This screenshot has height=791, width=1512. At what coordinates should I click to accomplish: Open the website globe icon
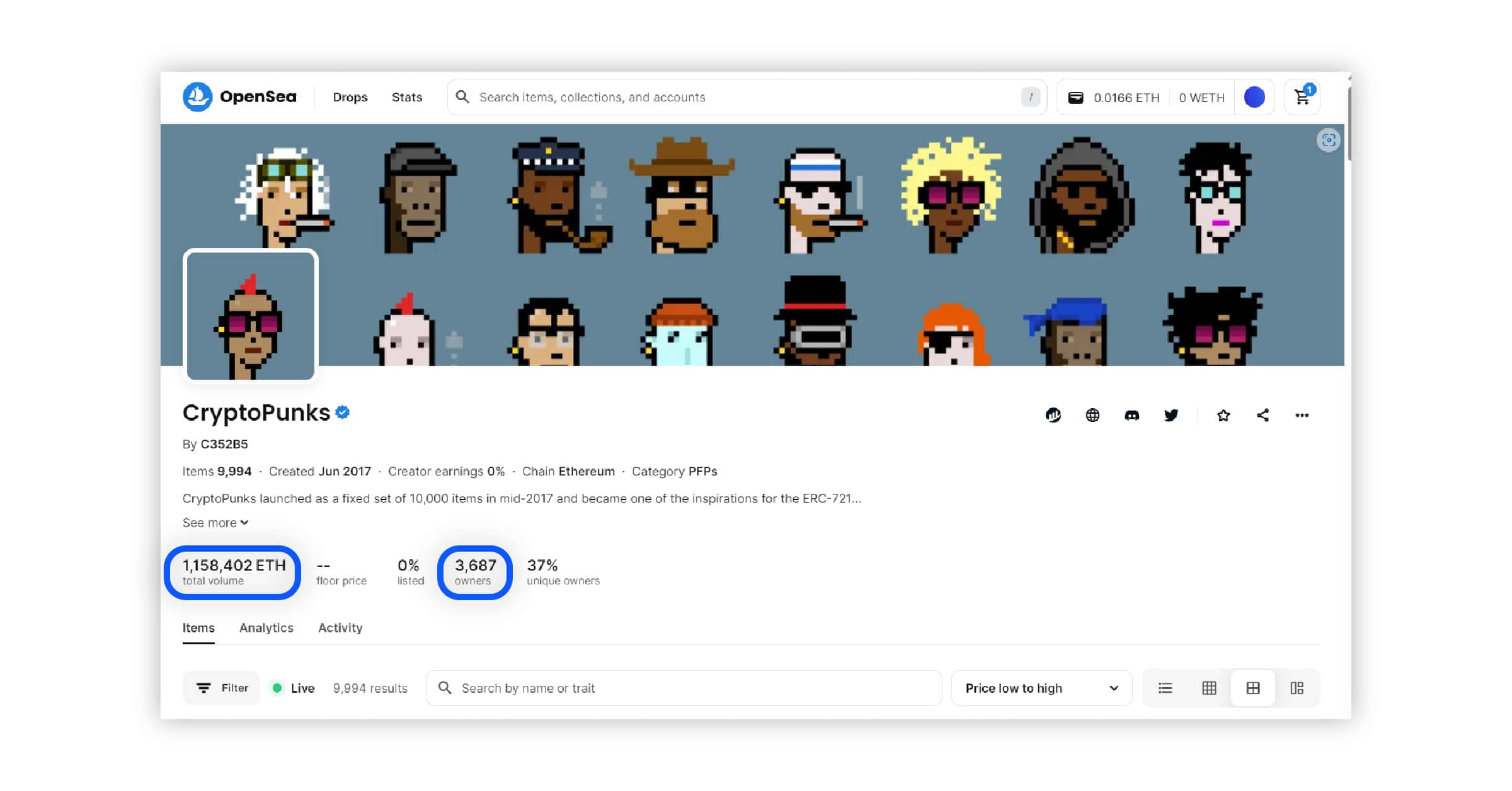tap(1092, 415)
